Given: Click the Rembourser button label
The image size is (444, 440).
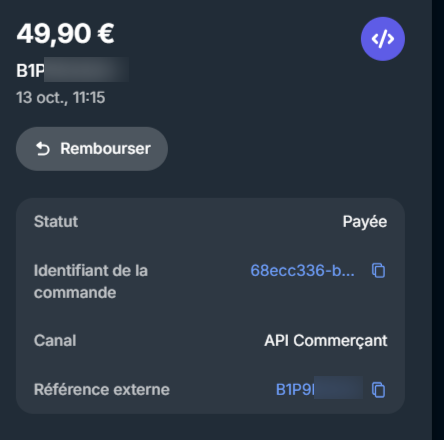Looking at the screenshot, I should [105, 149].
